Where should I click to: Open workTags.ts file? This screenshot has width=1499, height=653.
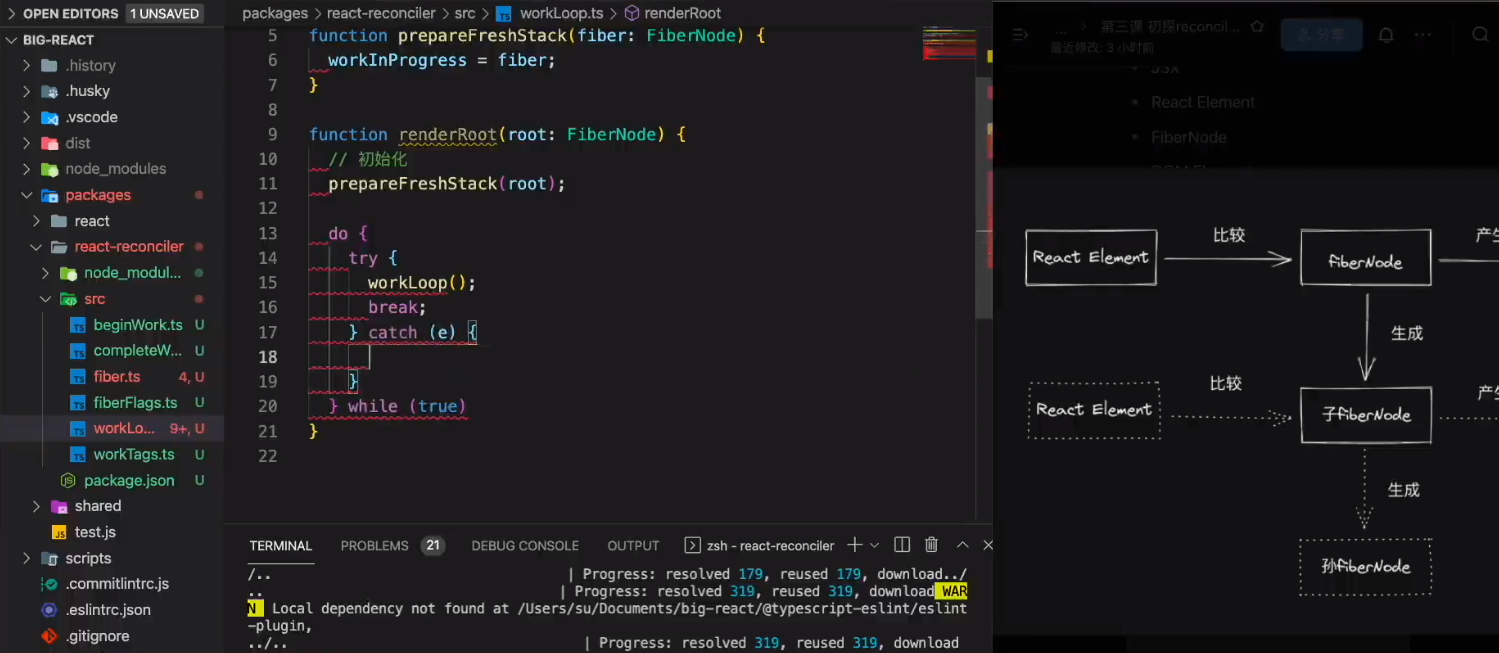pos(134,454)
